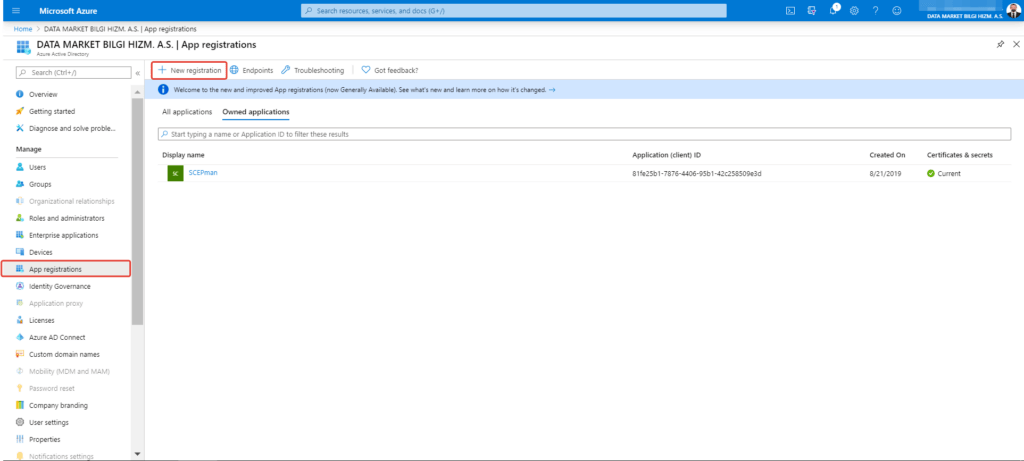1024x461 pixels.
Task: Click the Licenses icon in sidebar
Action: tap(20, 320)
